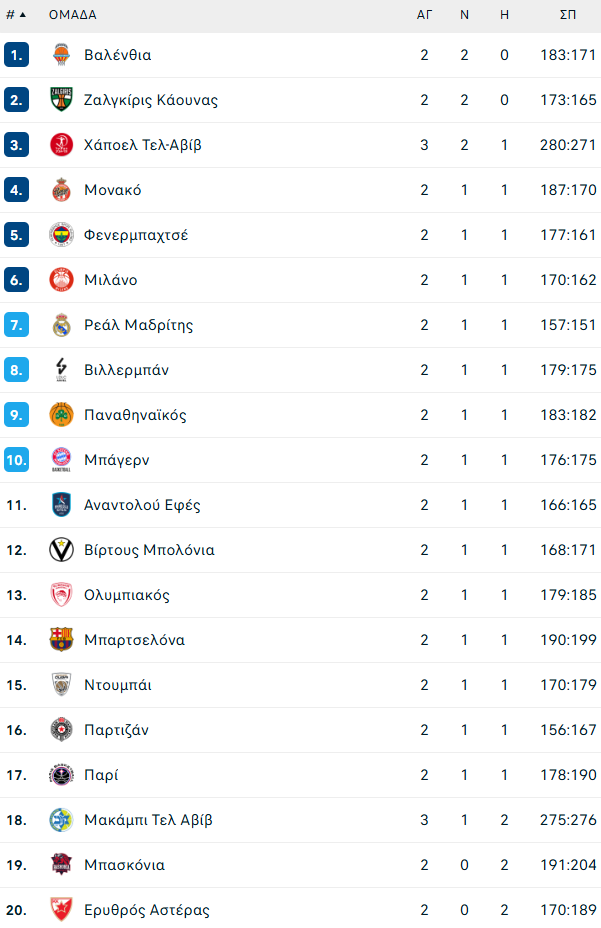Click the rank 1 position badge
601x928 pixels.
pyautogui.click(x=16, y=55)
